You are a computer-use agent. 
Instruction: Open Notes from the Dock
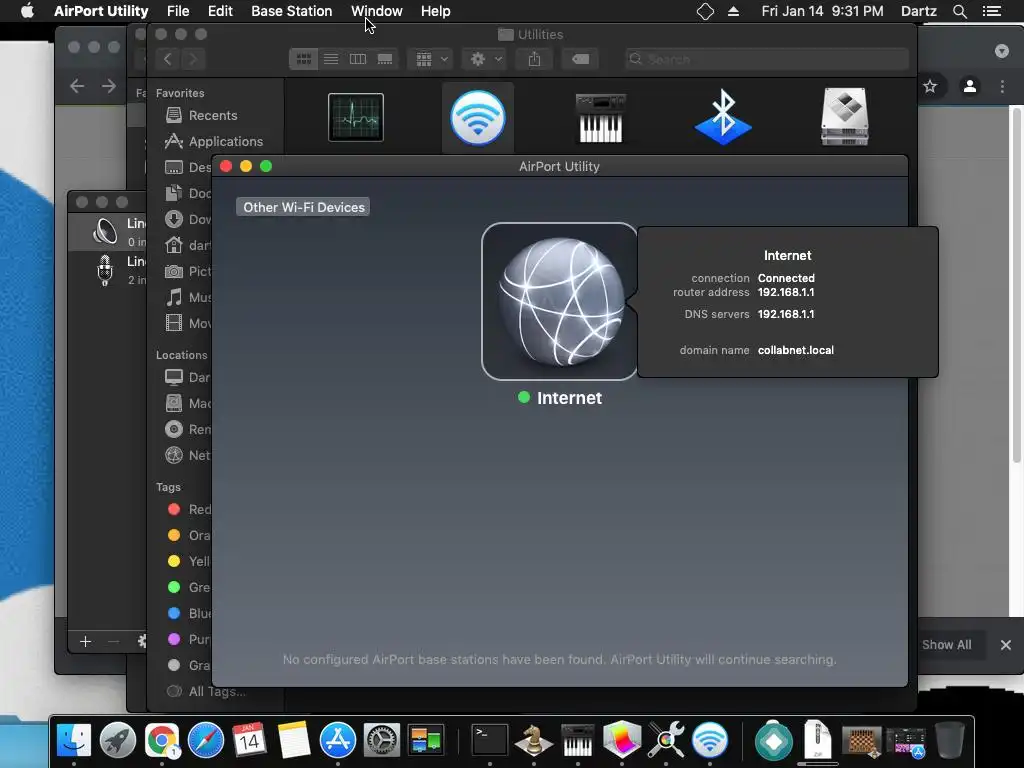point(294,741)
